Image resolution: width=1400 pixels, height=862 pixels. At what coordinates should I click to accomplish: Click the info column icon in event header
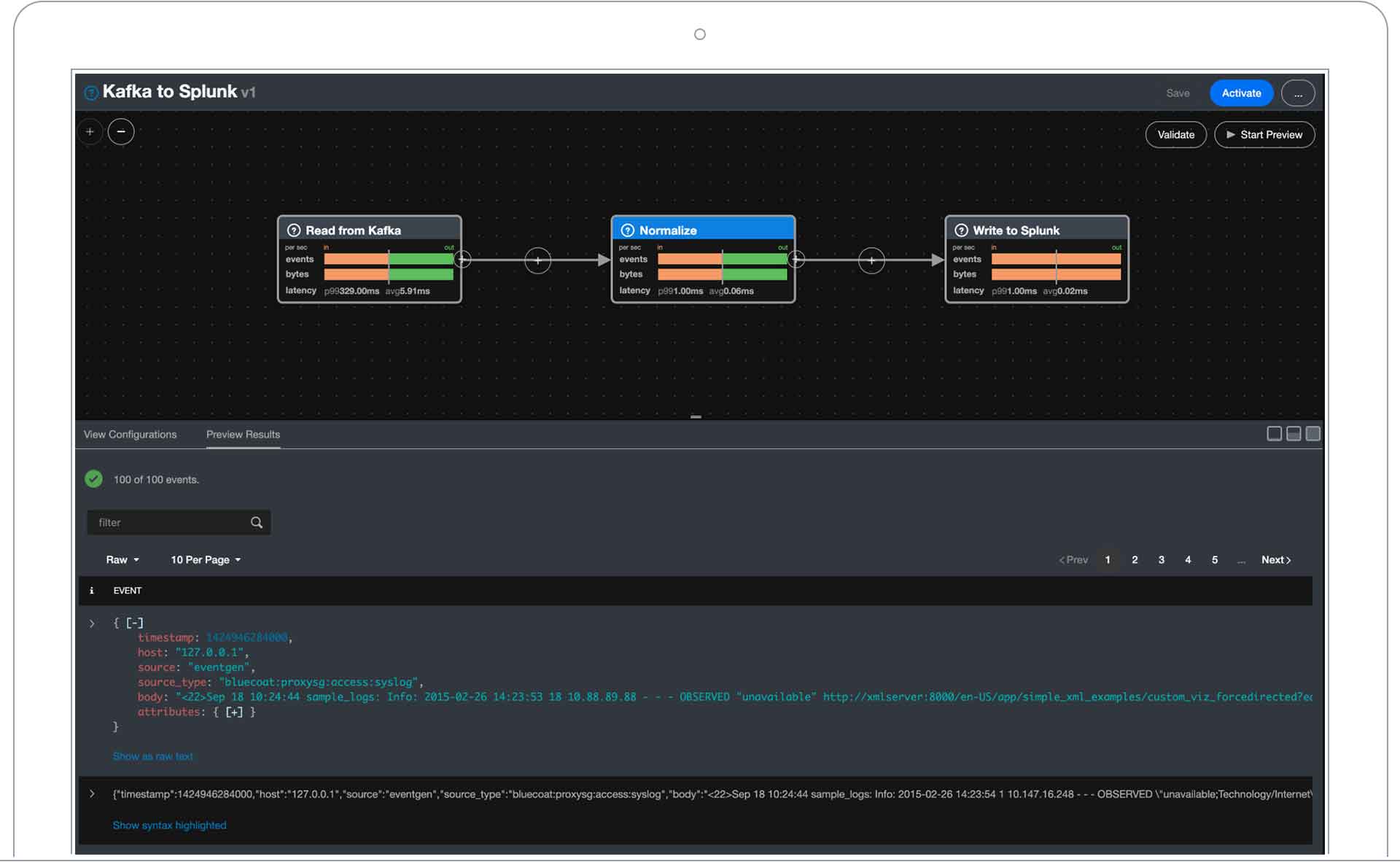(x=91, y=591)
